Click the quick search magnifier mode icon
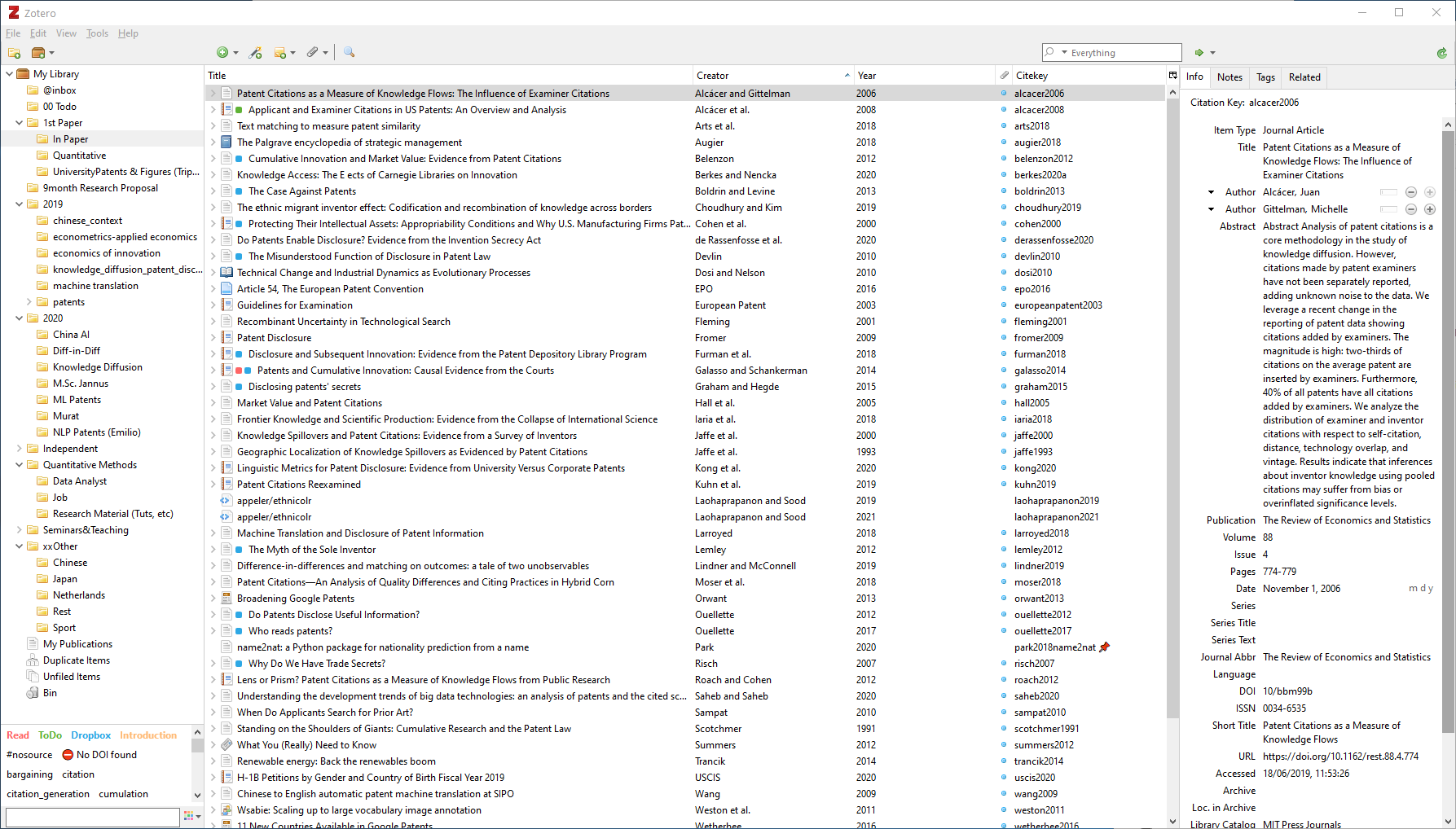Image resolution: width=1456 pixels, height=829 pixels. [x=1050, y=53]
